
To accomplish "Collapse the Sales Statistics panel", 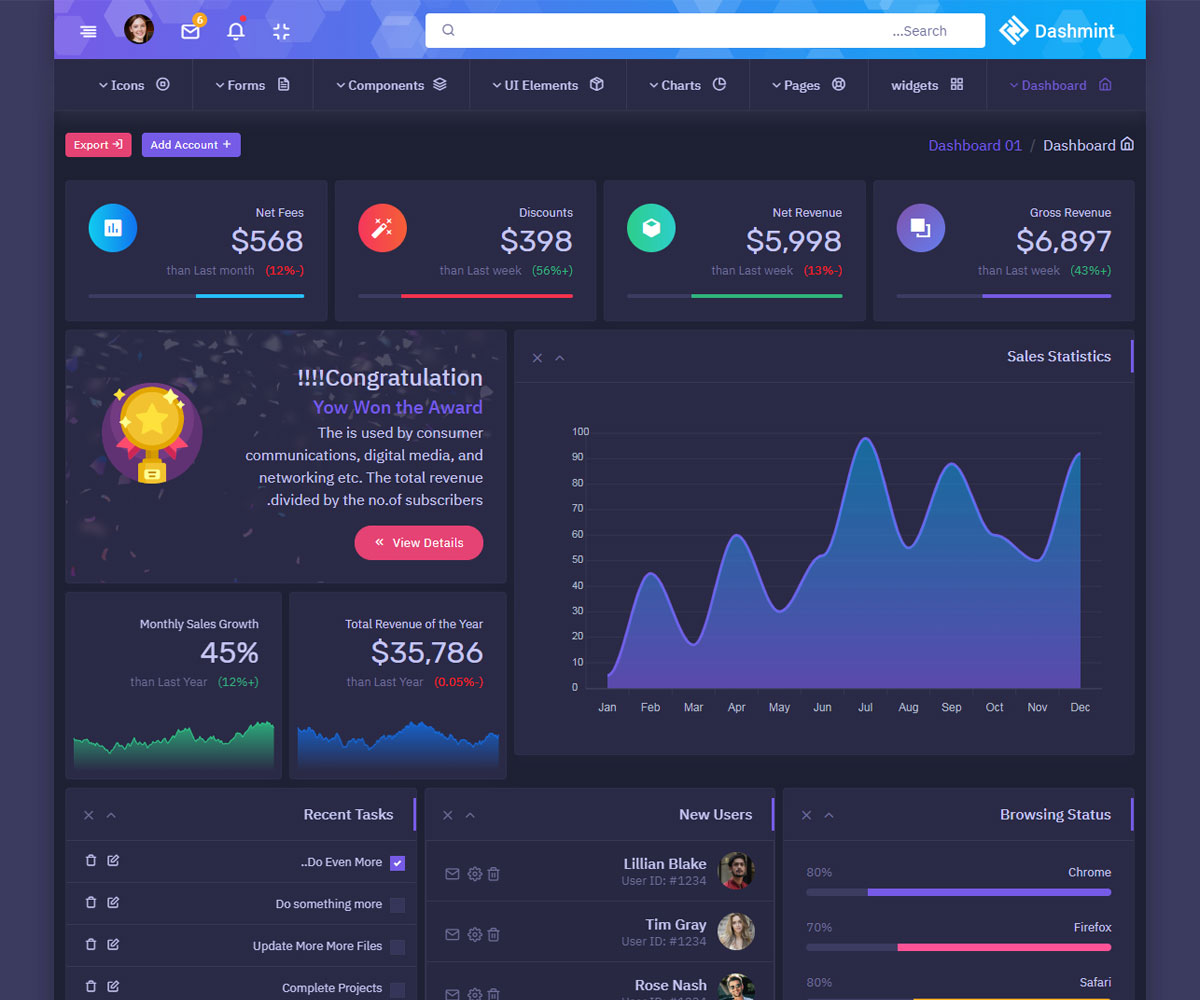I will point(560,358).
